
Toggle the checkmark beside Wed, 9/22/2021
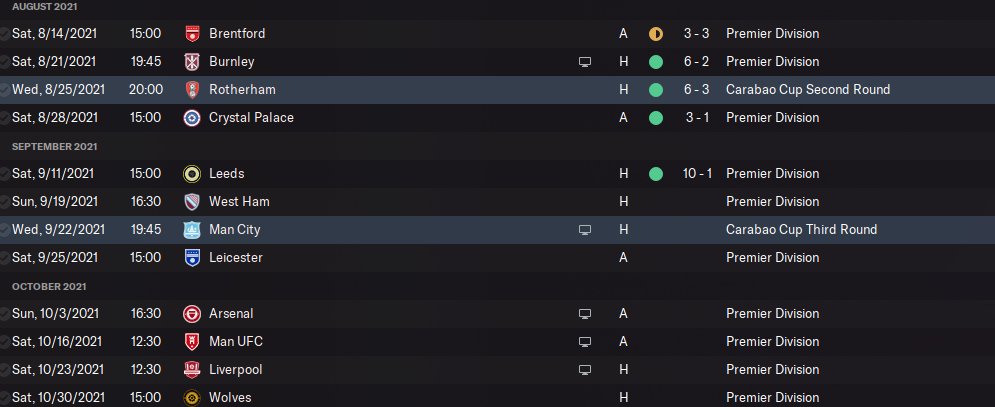pos(6,230)
